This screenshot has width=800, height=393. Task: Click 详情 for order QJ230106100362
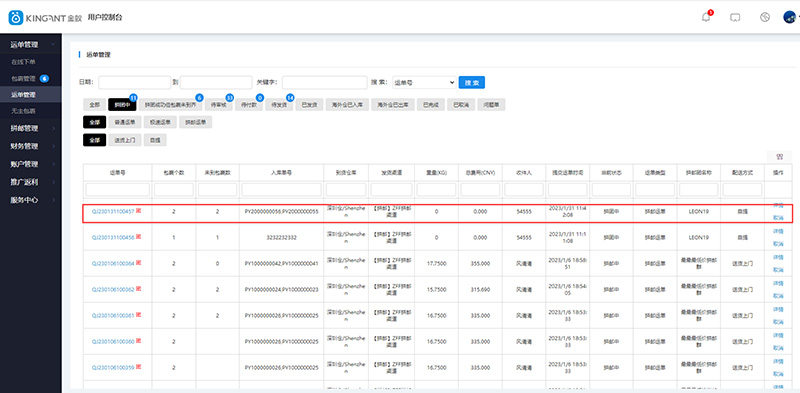[778, 283]
